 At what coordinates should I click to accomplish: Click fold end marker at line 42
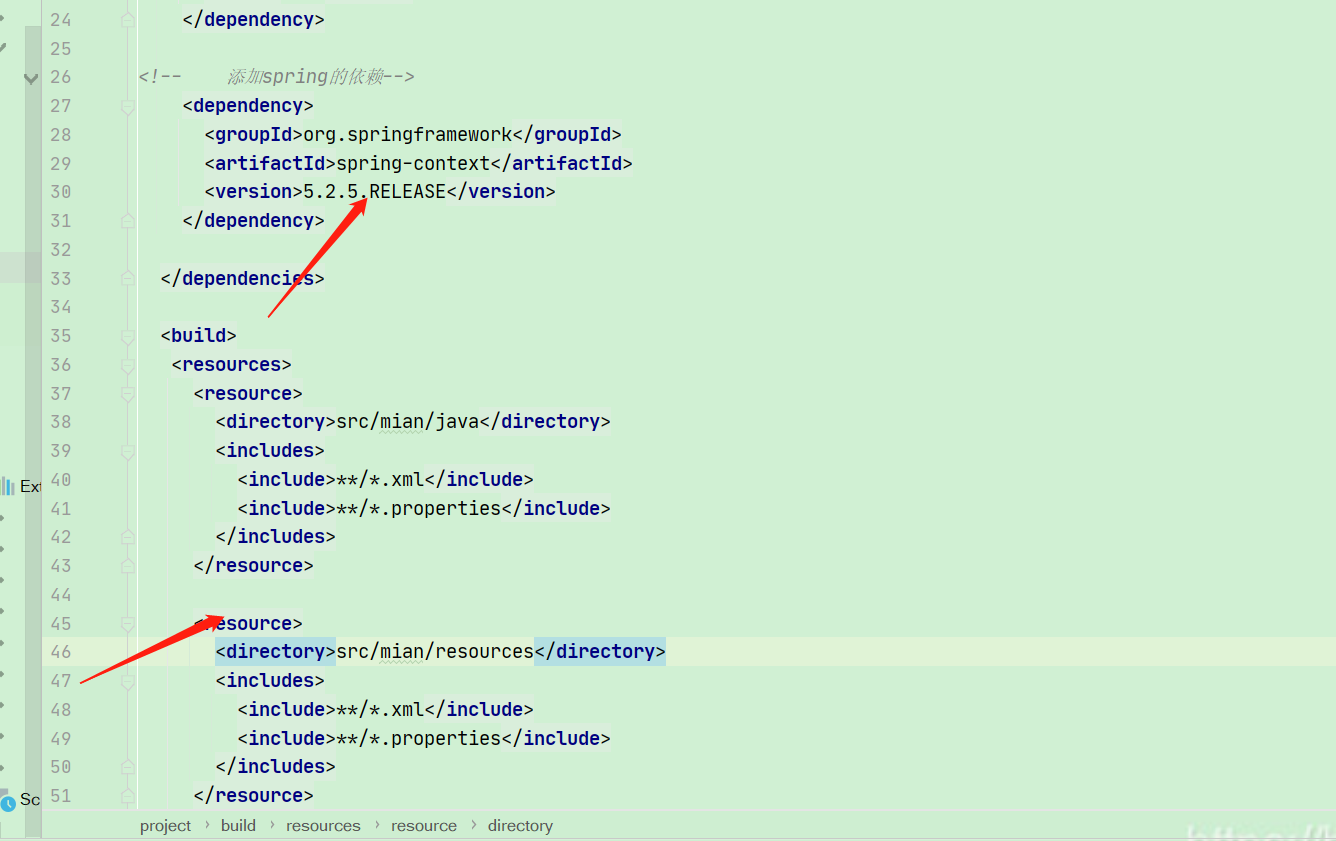pyautogui.click(x=127, y=537)
